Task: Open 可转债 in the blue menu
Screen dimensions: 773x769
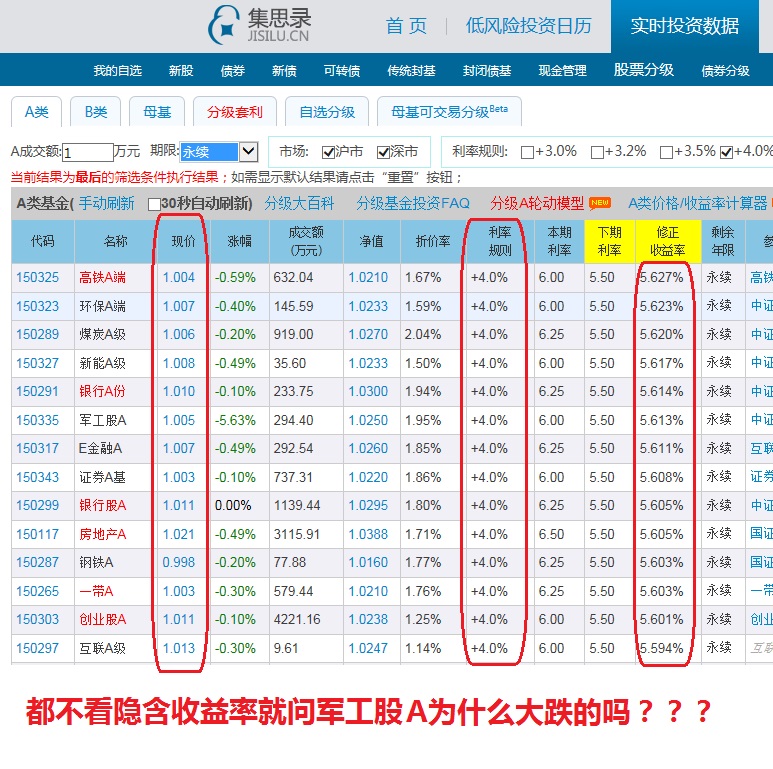Action: [x=342, y=70]
